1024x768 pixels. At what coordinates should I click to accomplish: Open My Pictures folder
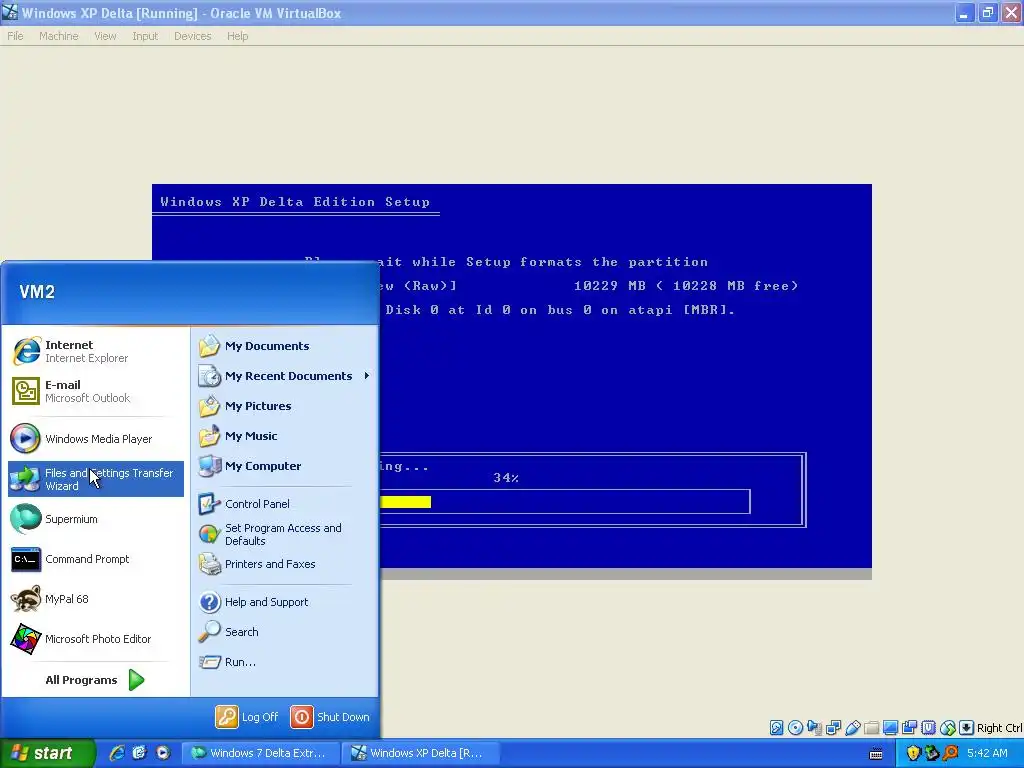[284, 406]
